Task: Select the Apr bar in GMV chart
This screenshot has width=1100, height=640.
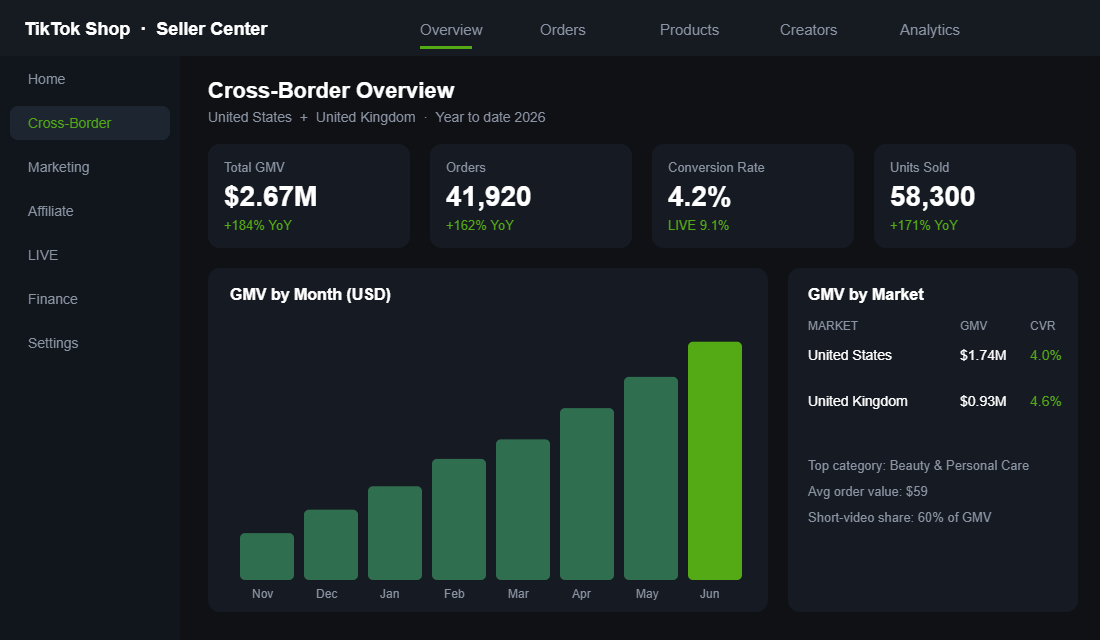Action: click(x=587, y=494)
